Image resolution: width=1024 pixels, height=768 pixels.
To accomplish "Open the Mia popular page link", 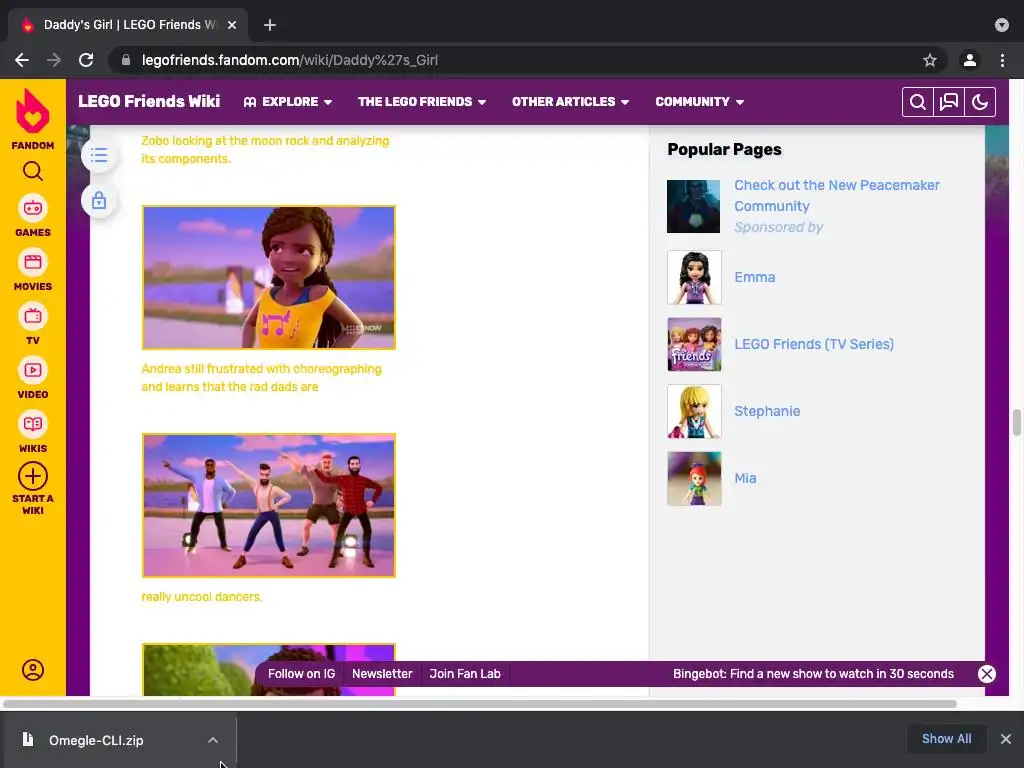I will pos(745,478).
